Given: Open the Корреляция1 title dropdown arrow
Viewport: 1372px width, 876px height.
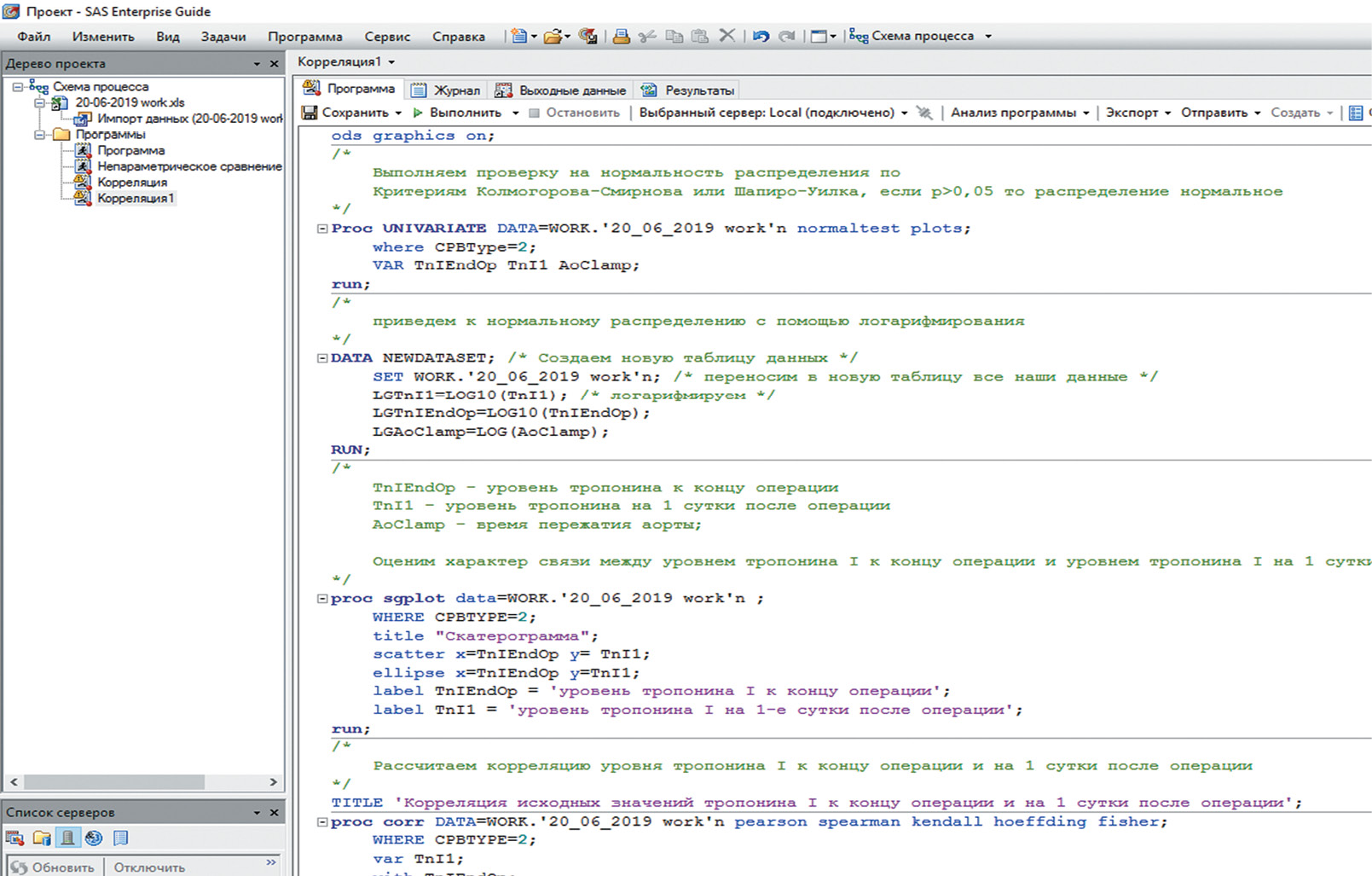Looking at the screenshot, I should pyautogui.click(x=391, y=62).
